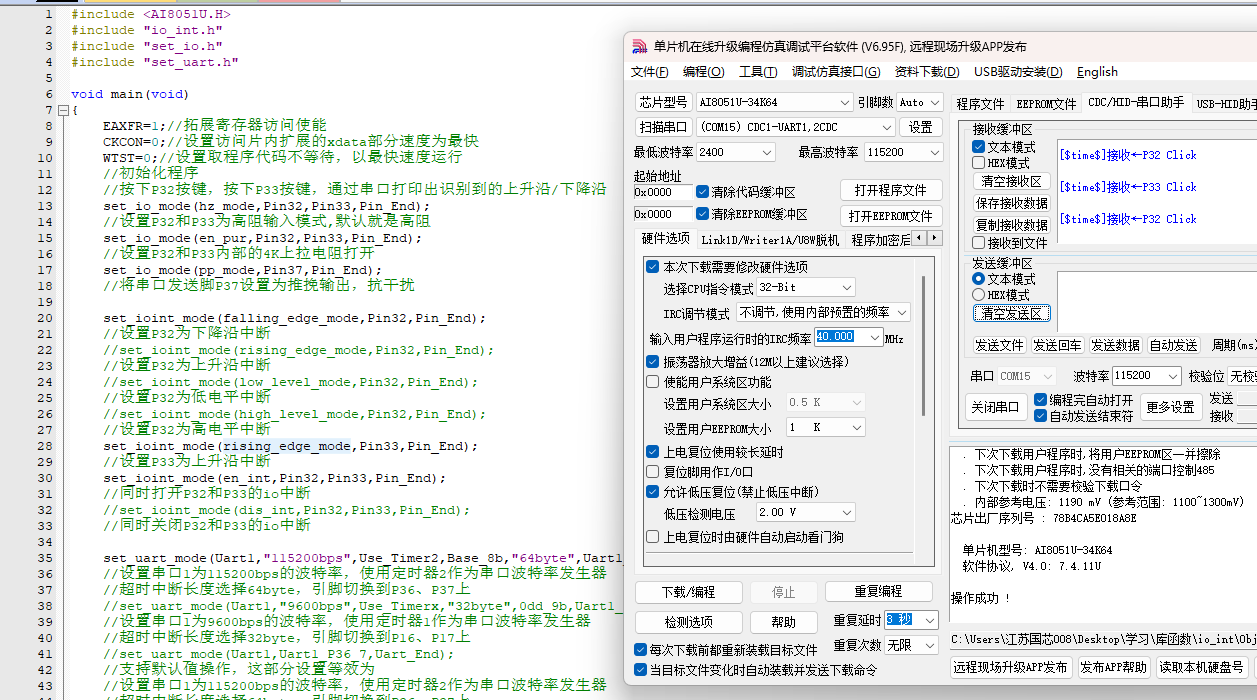Click the 关闭串口 button
The width and height of the screenshot is (1257, 700).
(x=994, y=407)
